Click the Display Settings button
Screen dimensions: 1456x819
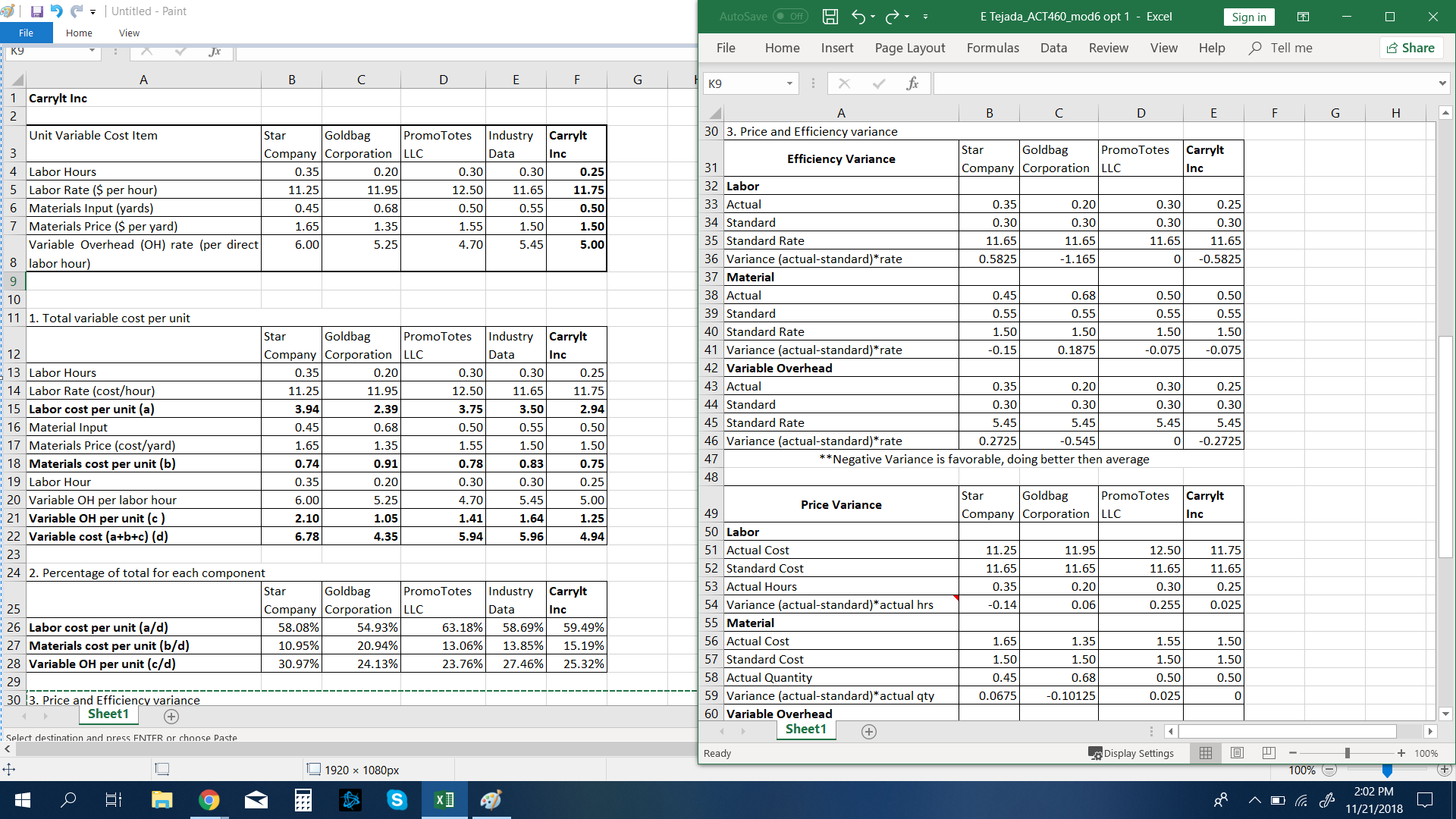[x=1131, y=753]
